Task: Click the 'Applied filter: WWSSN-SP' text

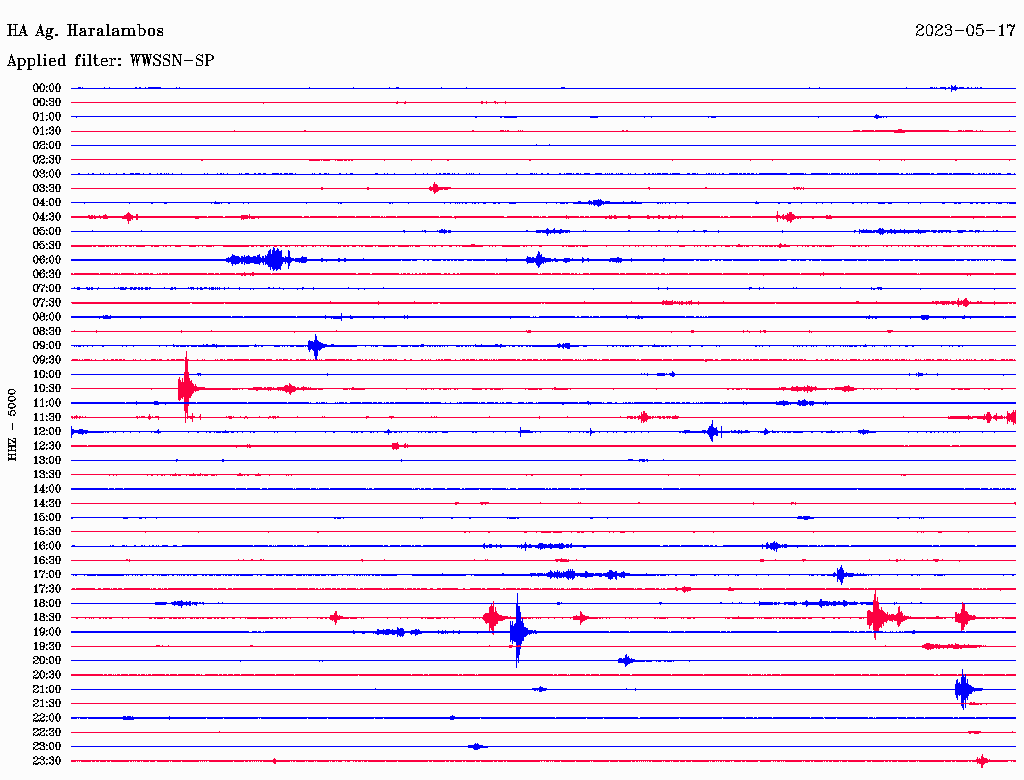Action: click(x=110, y=61)
